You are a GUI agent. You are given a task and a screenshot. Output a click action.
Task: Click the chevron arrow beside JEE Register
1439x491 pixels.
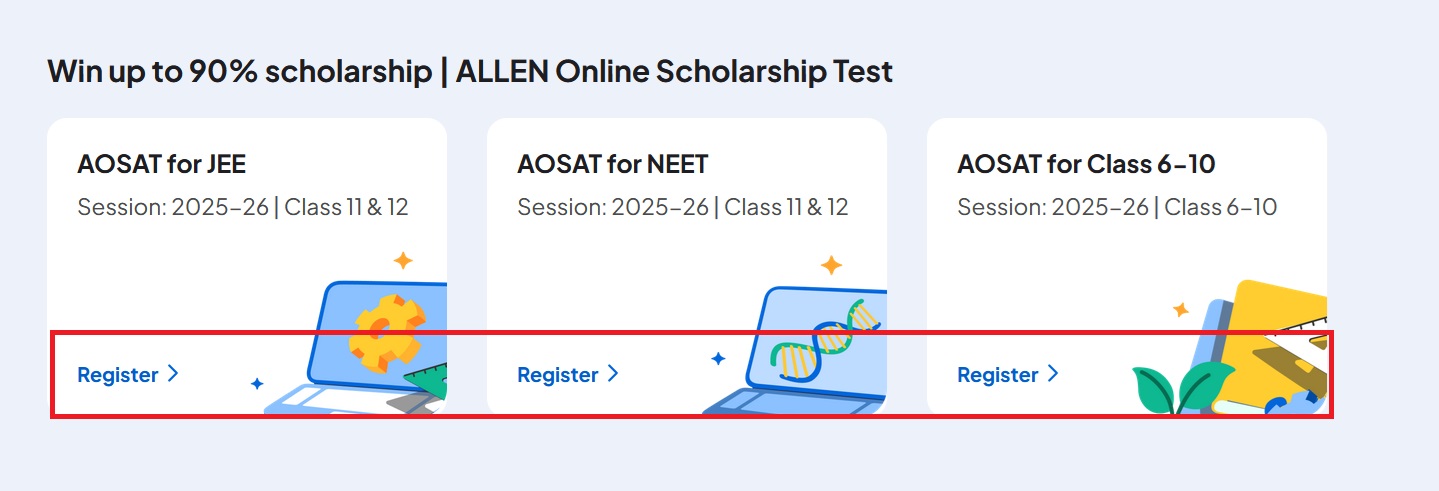point(173,374)
